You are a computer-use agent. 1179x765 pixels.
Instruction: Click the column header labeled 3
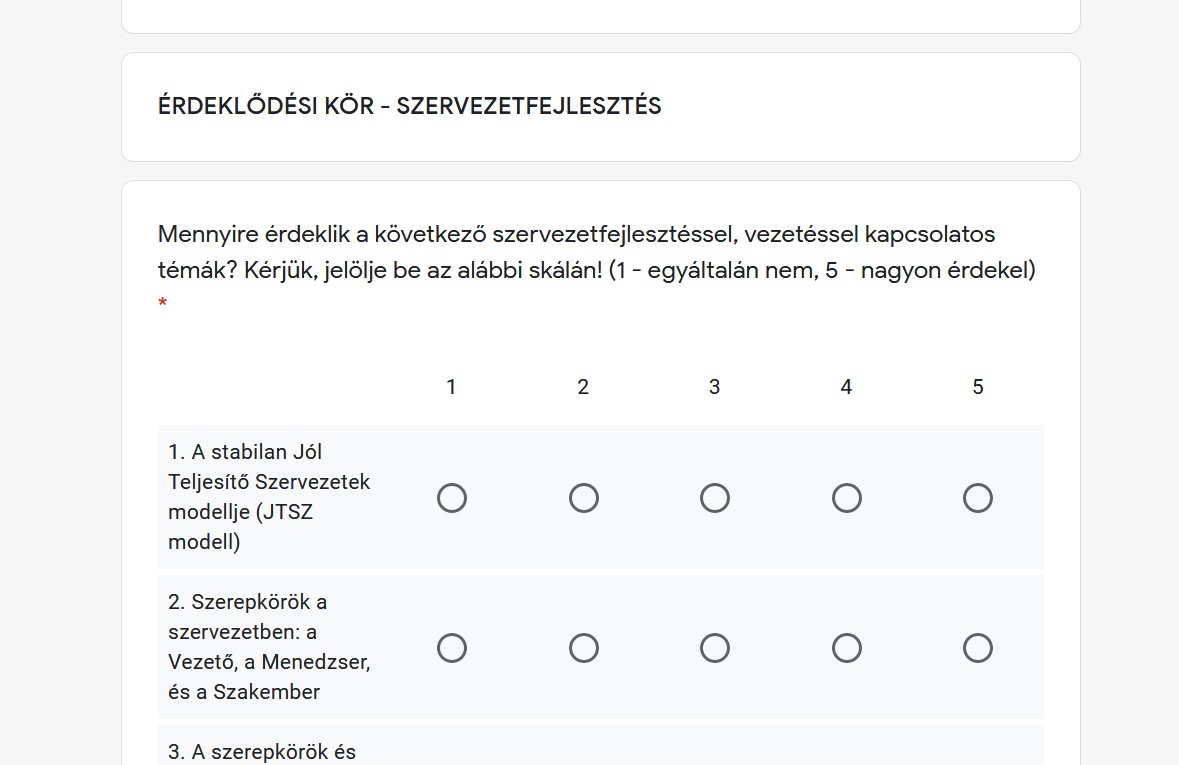pos(714,387)
